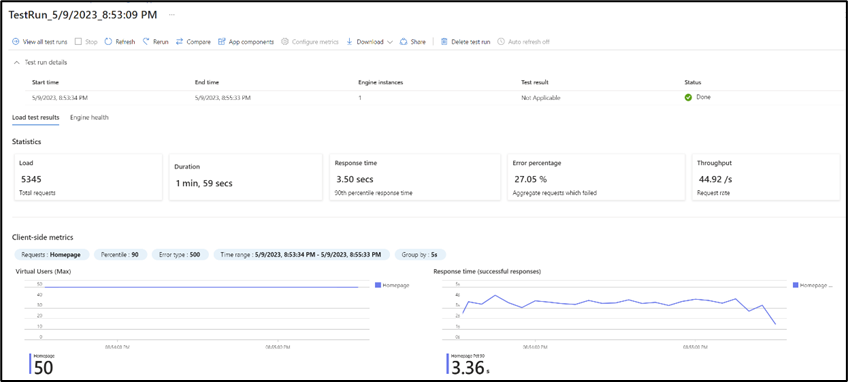
Task: Switch to the Engine health tab
Action: tap(89, 117)
